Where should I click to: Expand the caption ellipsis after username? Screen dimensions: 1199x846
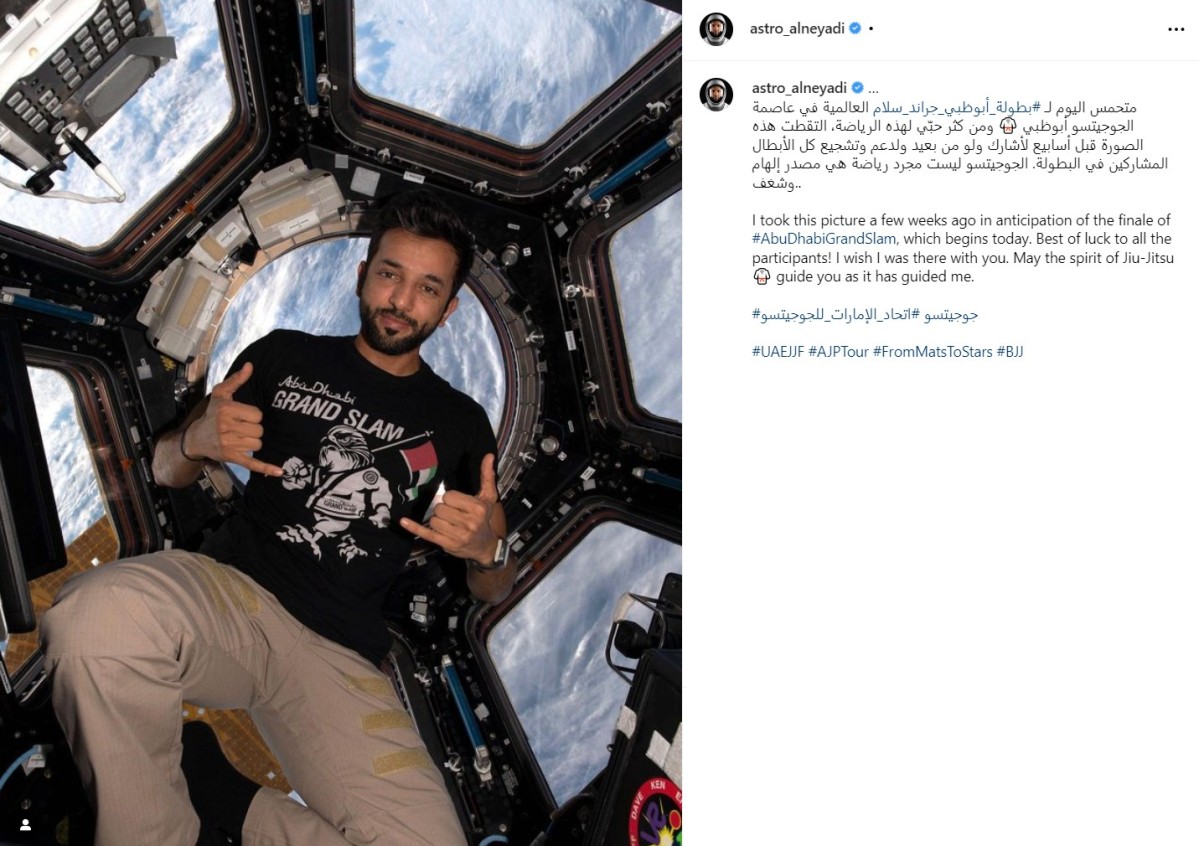[873, 89]
